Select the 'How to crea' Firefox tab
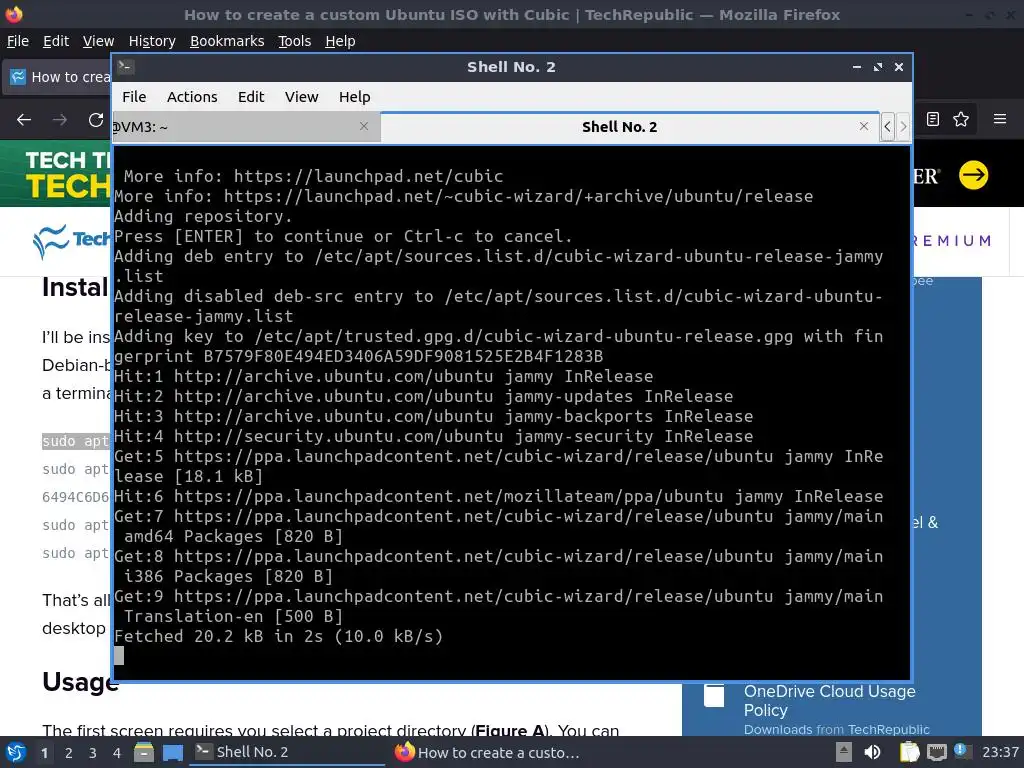The width and height of the screenshot is (1024, 768). coord(57,77)
